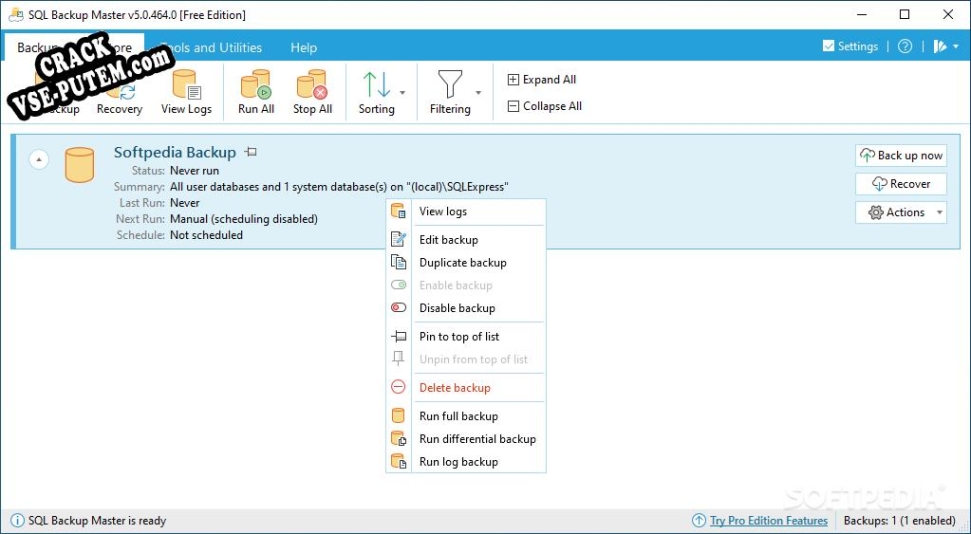Click the View logs menu icon
Screen dimensions: 971x534
(398, 211)
